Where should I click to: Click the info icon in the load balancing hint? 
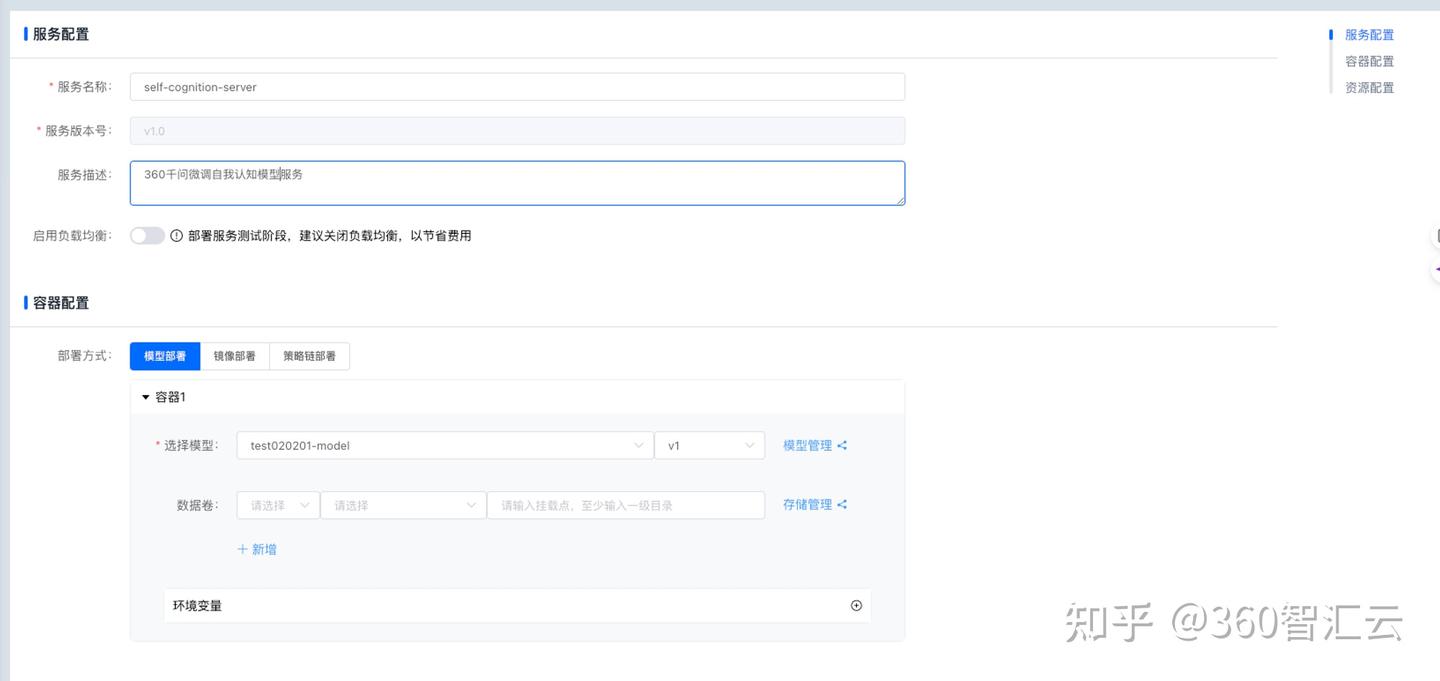pyautogui.click(x=177, y=235)
